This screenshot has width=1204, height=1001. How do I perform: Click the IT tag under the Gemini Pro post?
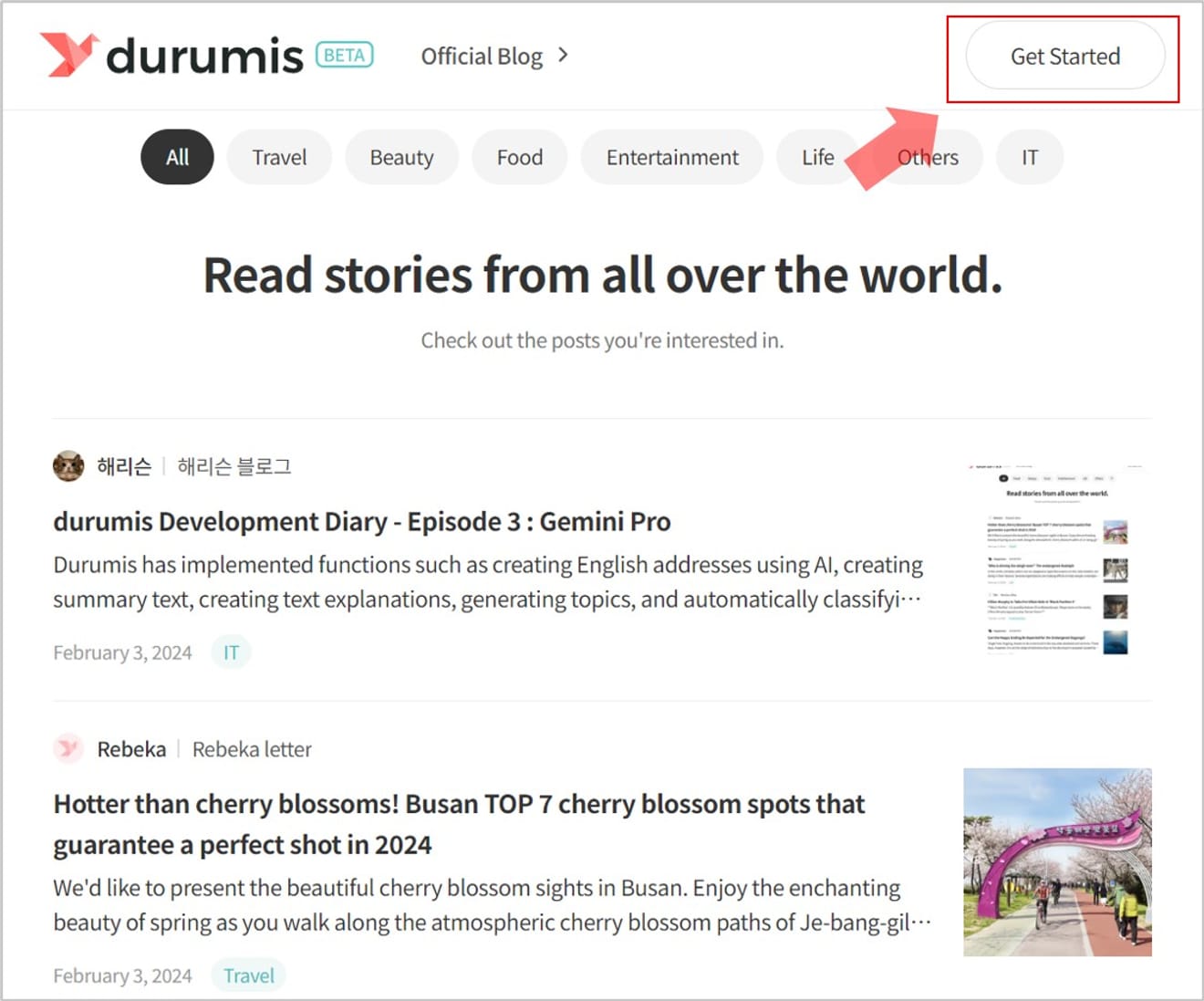[x=231, y=652]
